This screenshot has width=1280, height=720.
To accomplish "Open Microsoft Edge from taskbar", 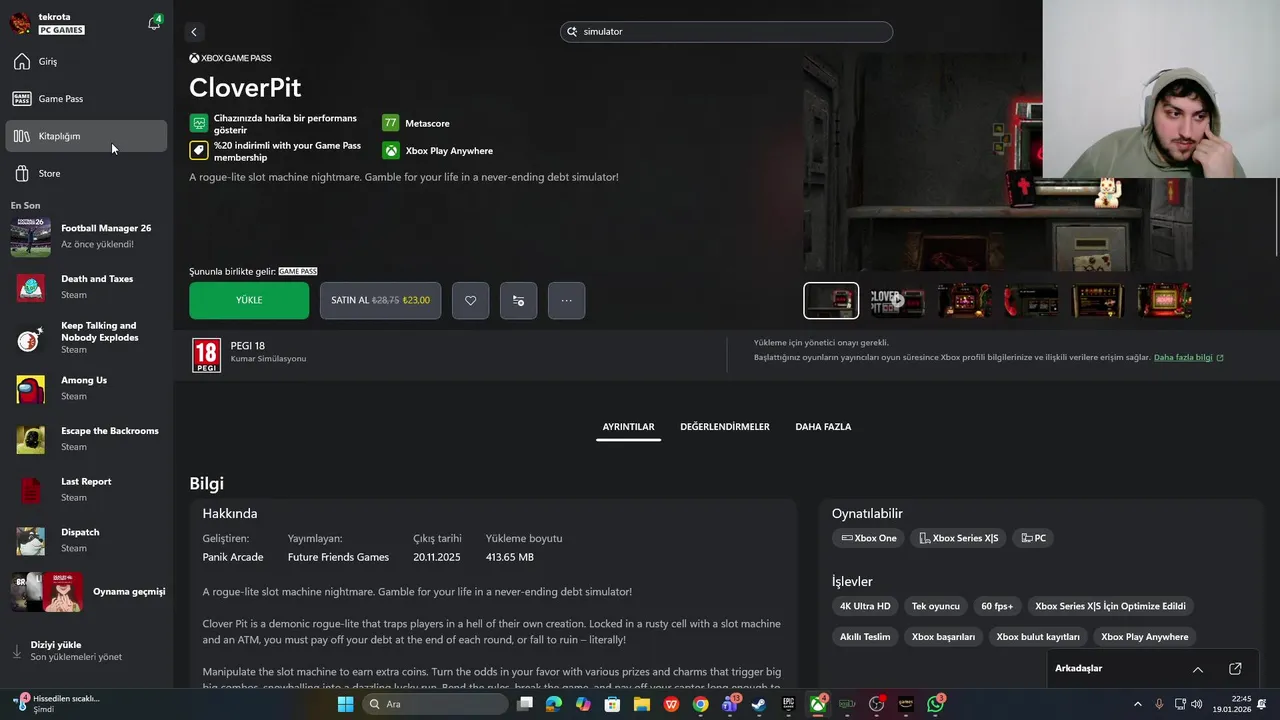I will 554,704.
